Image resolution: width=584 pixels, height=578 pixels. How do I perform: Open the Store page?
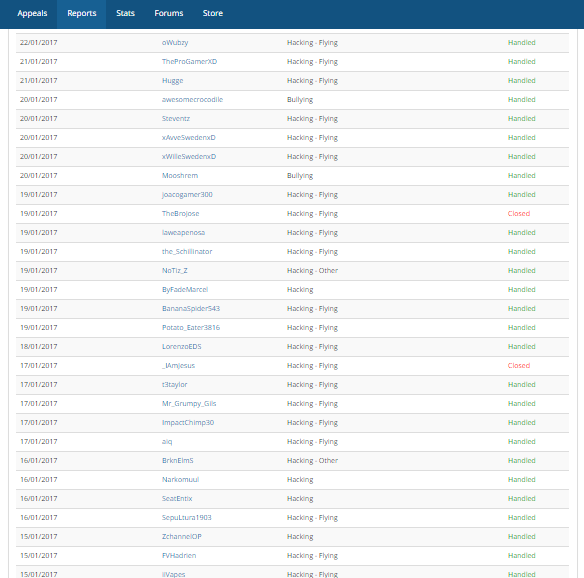coord(213,13)
